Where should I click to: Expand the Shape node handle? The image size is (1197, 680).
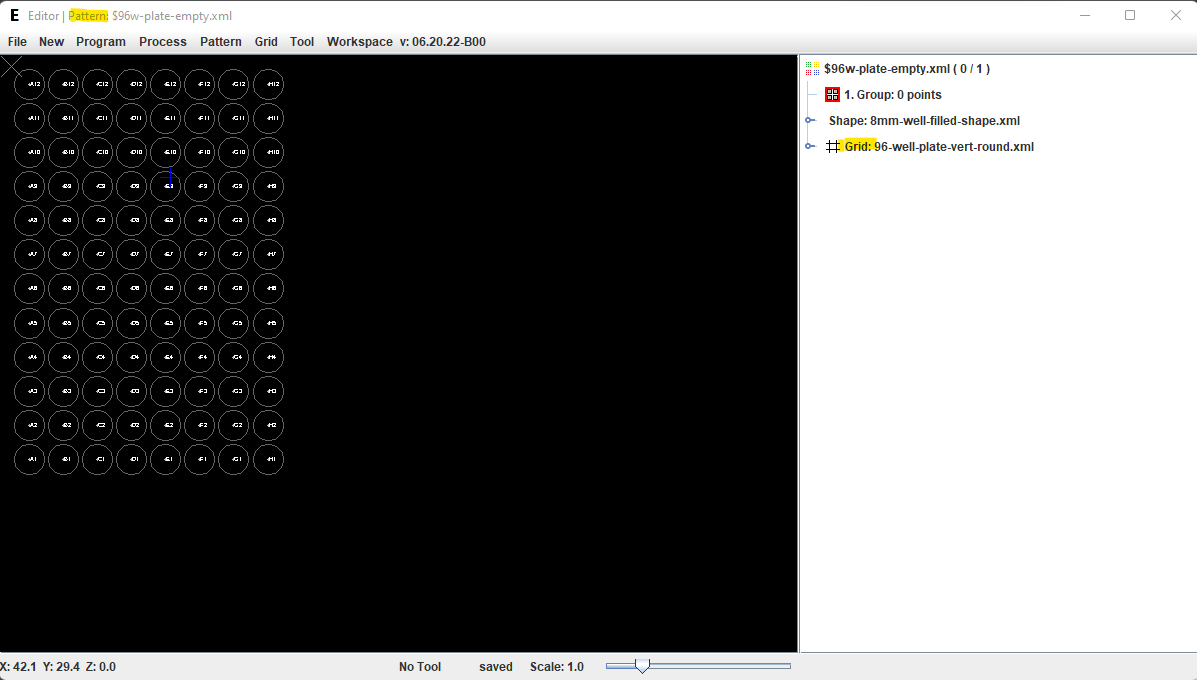(x=810, y=121)
